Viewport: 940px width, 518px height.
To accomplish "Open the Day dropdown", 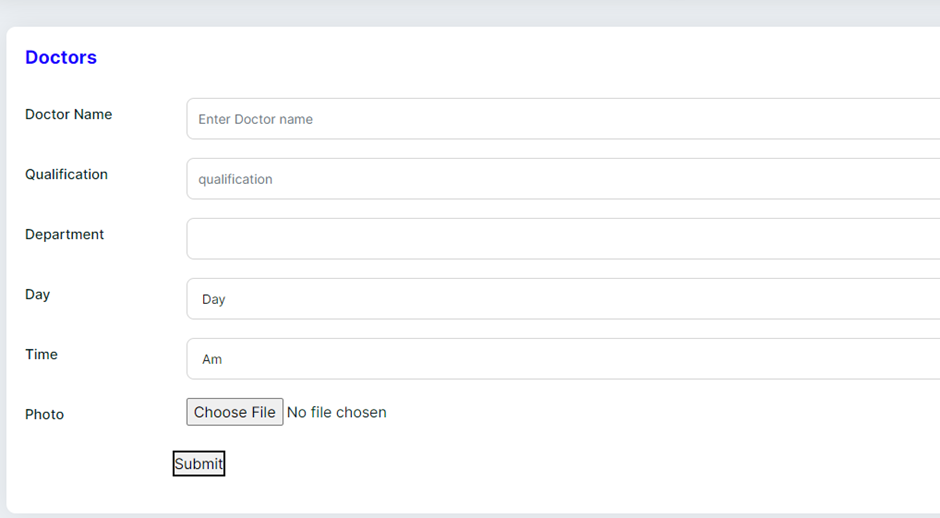I will 562,299.
